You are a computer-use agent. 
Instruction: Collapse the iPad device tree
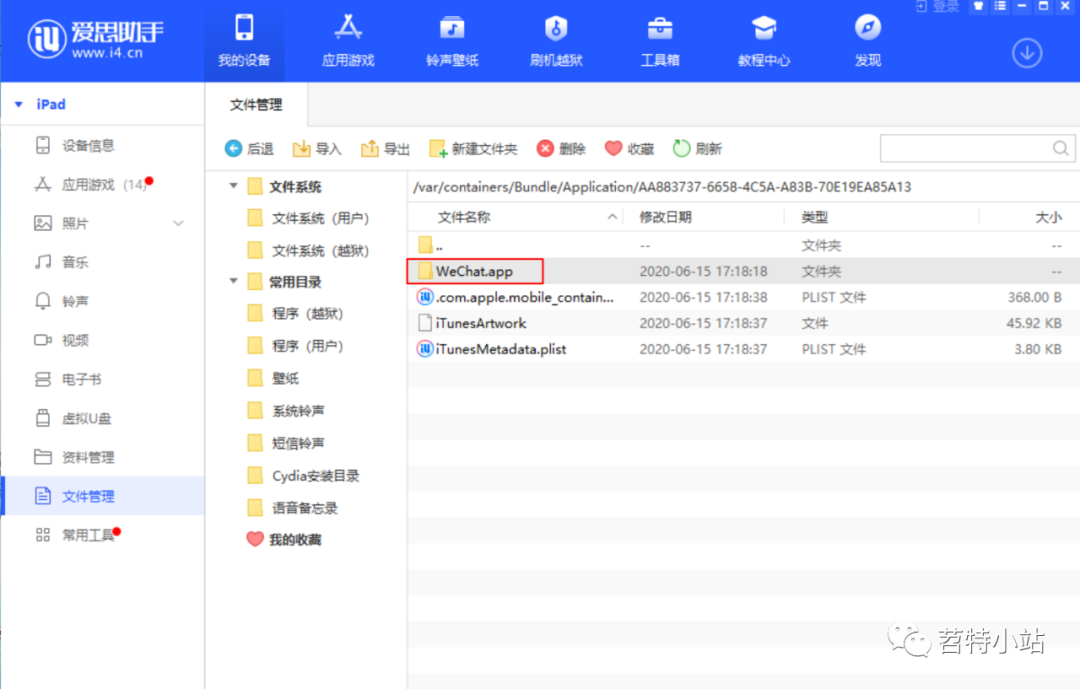click(x=19, y=105)
